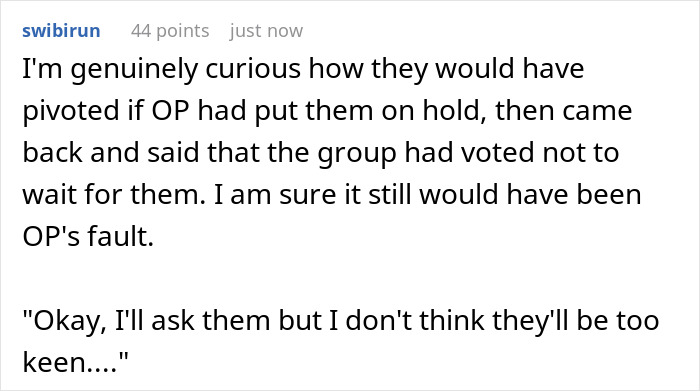Viewport: 700px width, 391px height.
Task: Click the word 'back' starting the third line
Action: click(x=53, y=153)
